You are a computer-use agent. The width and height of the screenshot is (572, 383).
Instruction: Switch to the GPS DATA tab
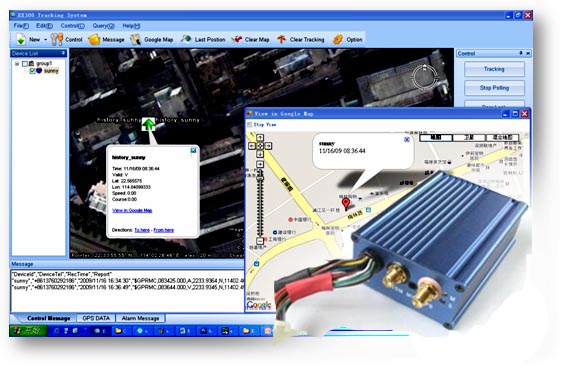(x=96, y=318)
